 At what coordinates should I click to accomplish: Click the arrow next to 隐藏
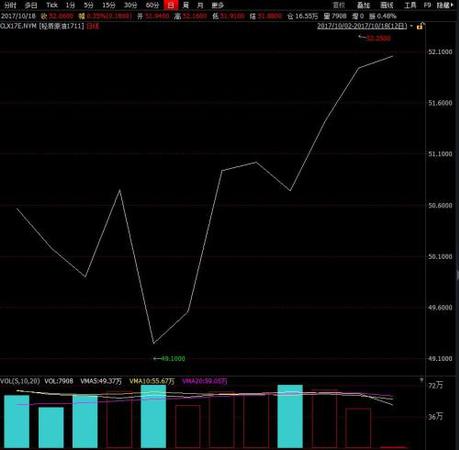tap(452, 5)
